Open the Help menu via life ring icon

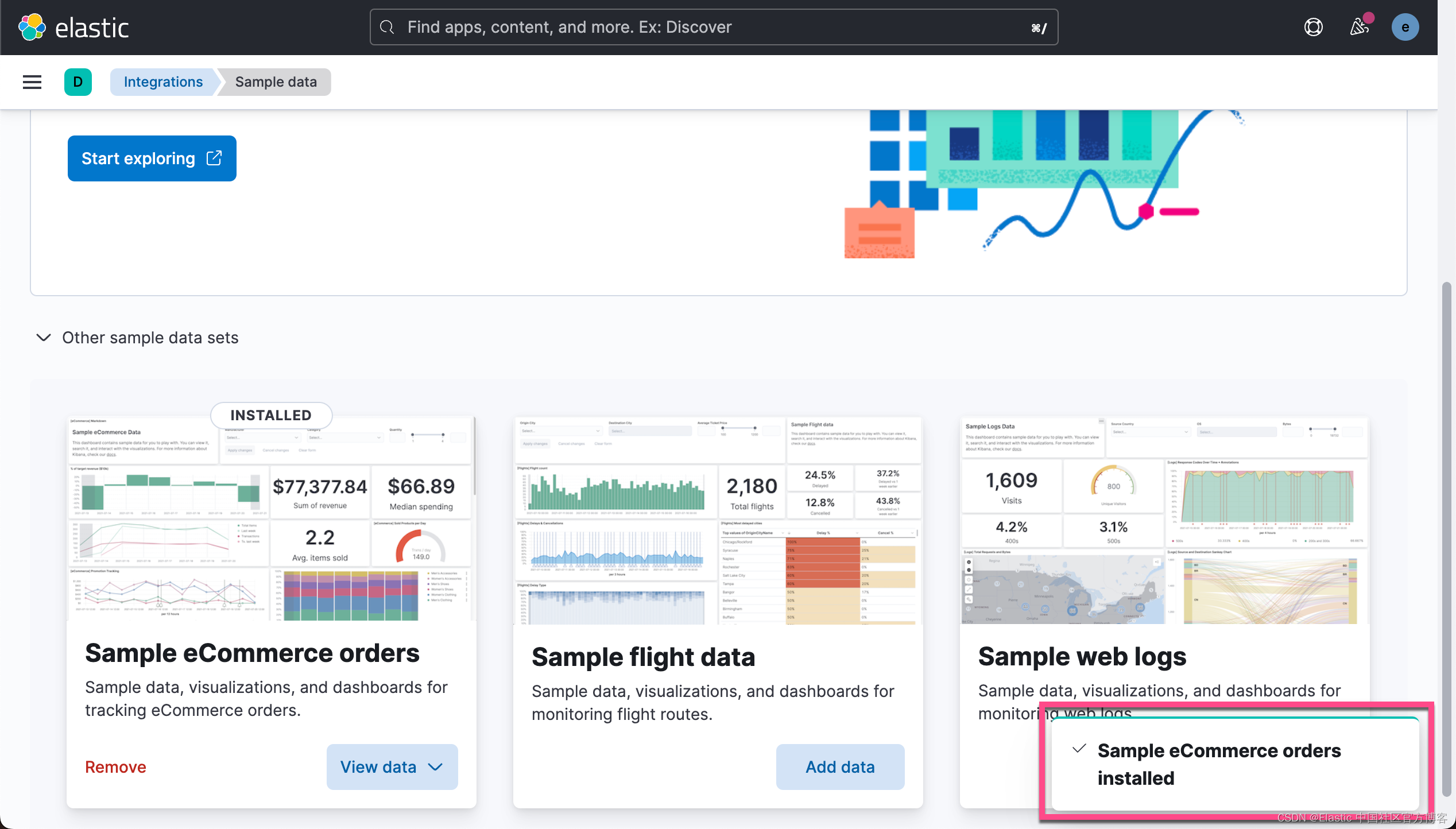pyautogui.click(x=1314, y=26)
